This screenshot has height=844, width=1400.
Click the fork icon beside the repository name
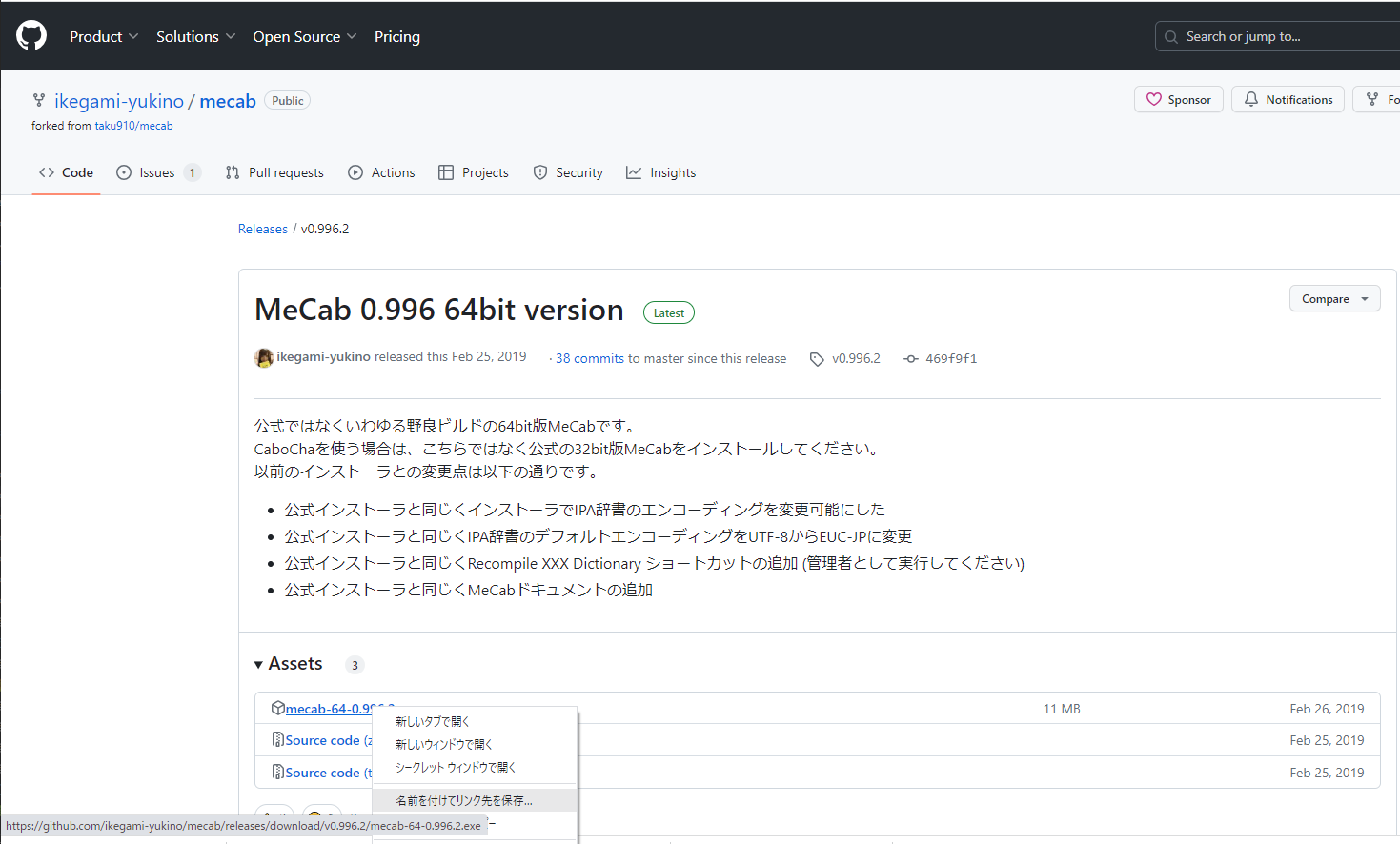(x=39, y=100)
